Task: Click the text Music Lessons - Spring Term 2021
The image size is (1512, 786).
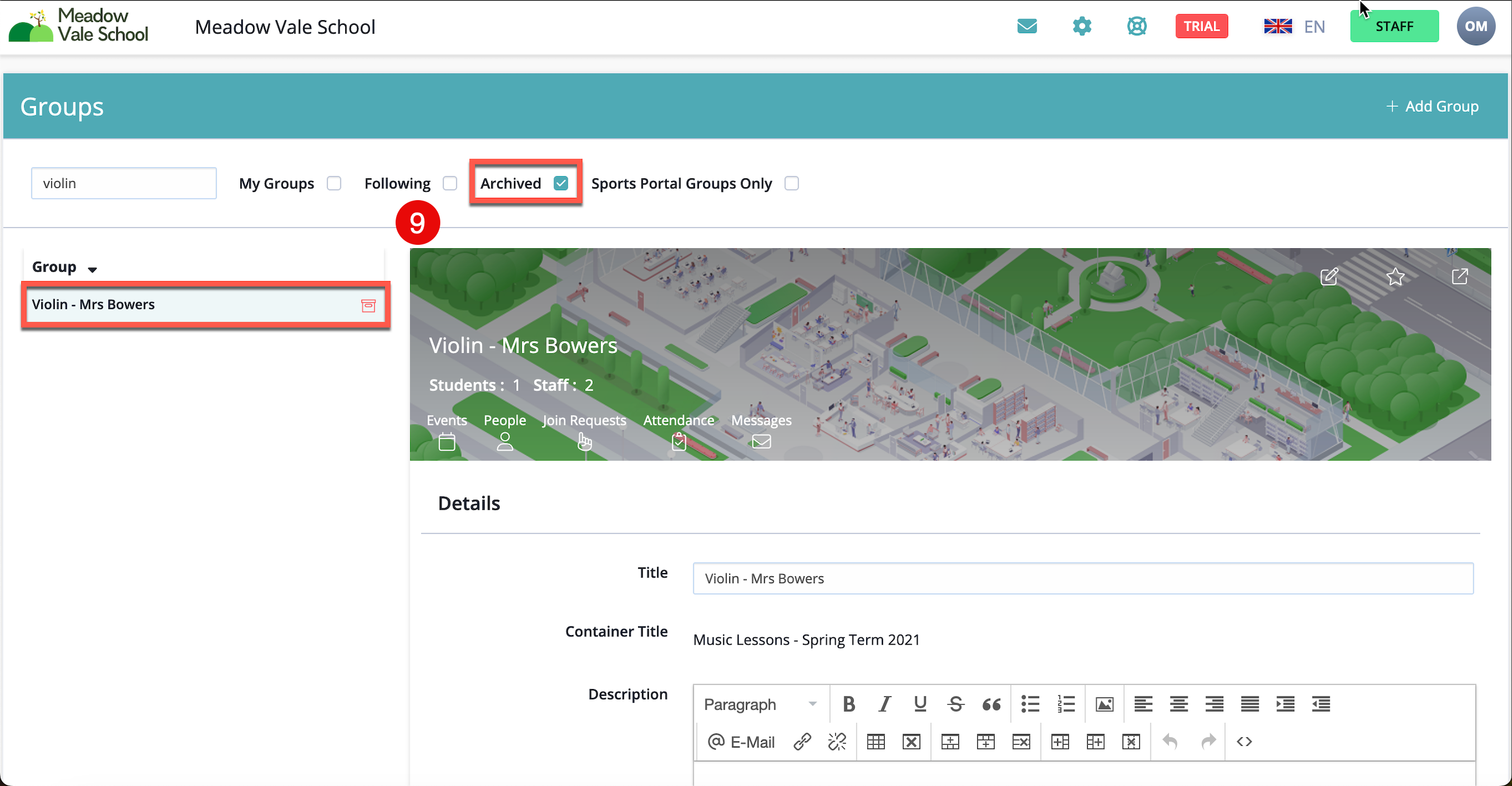Action: pos(806,640)
